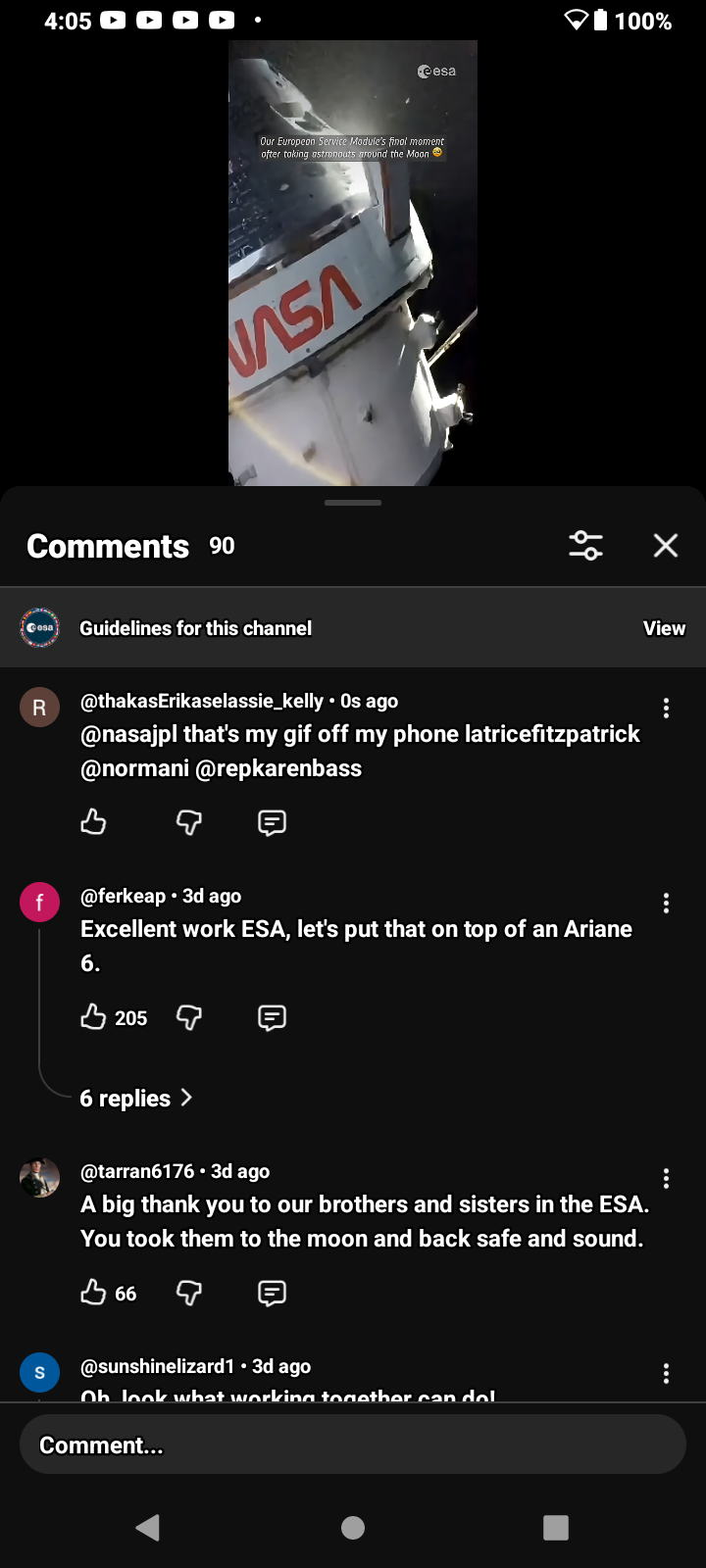Expand the 6 replies thread

point(135,1099)
